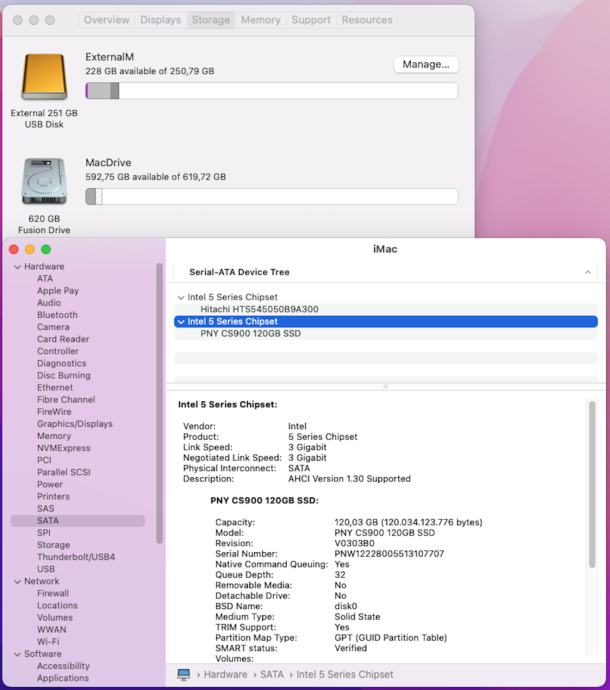610x690 pixels.
Task: Click Intel 5 Series Chipset in path bar
Action: [345, 675]
